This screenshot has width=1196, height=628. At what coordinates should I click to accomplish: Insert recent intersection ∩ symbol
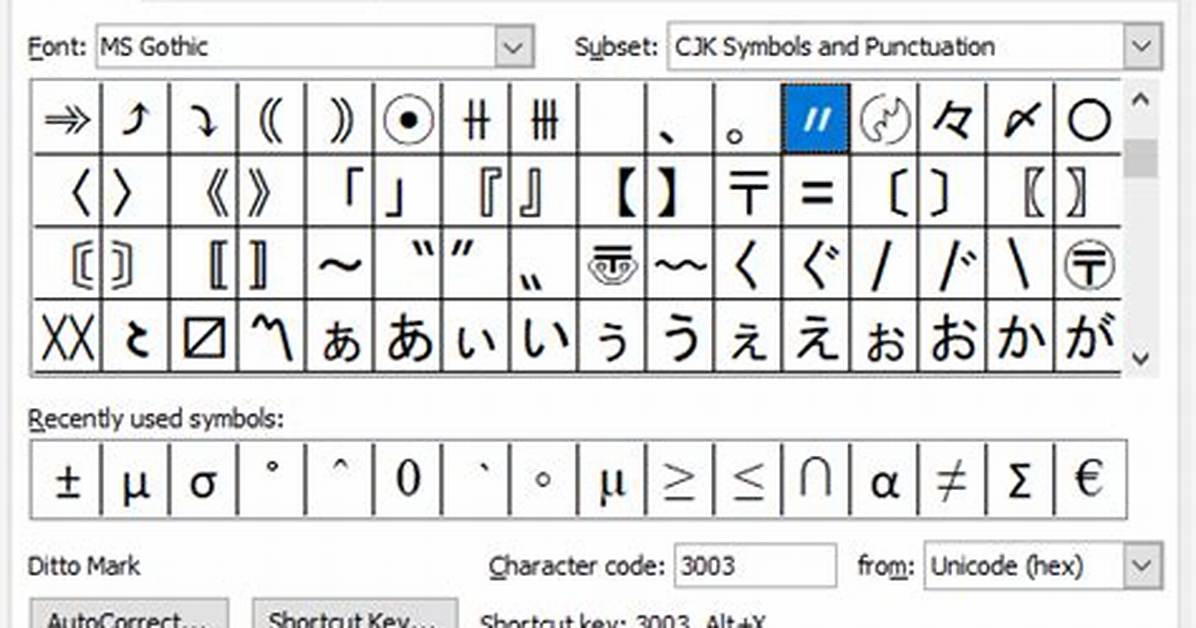tap(815, 480)
